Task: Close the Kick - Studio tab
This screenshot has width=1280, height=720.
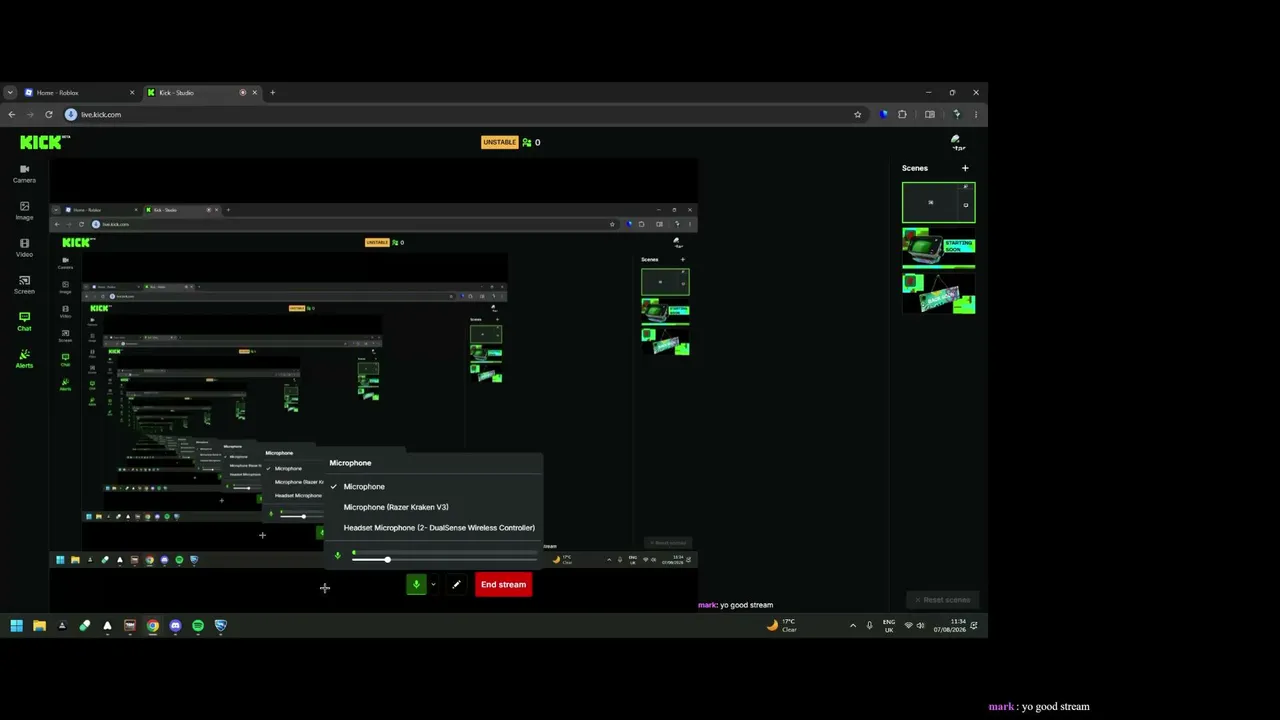Action: click(x=254, y=93)
